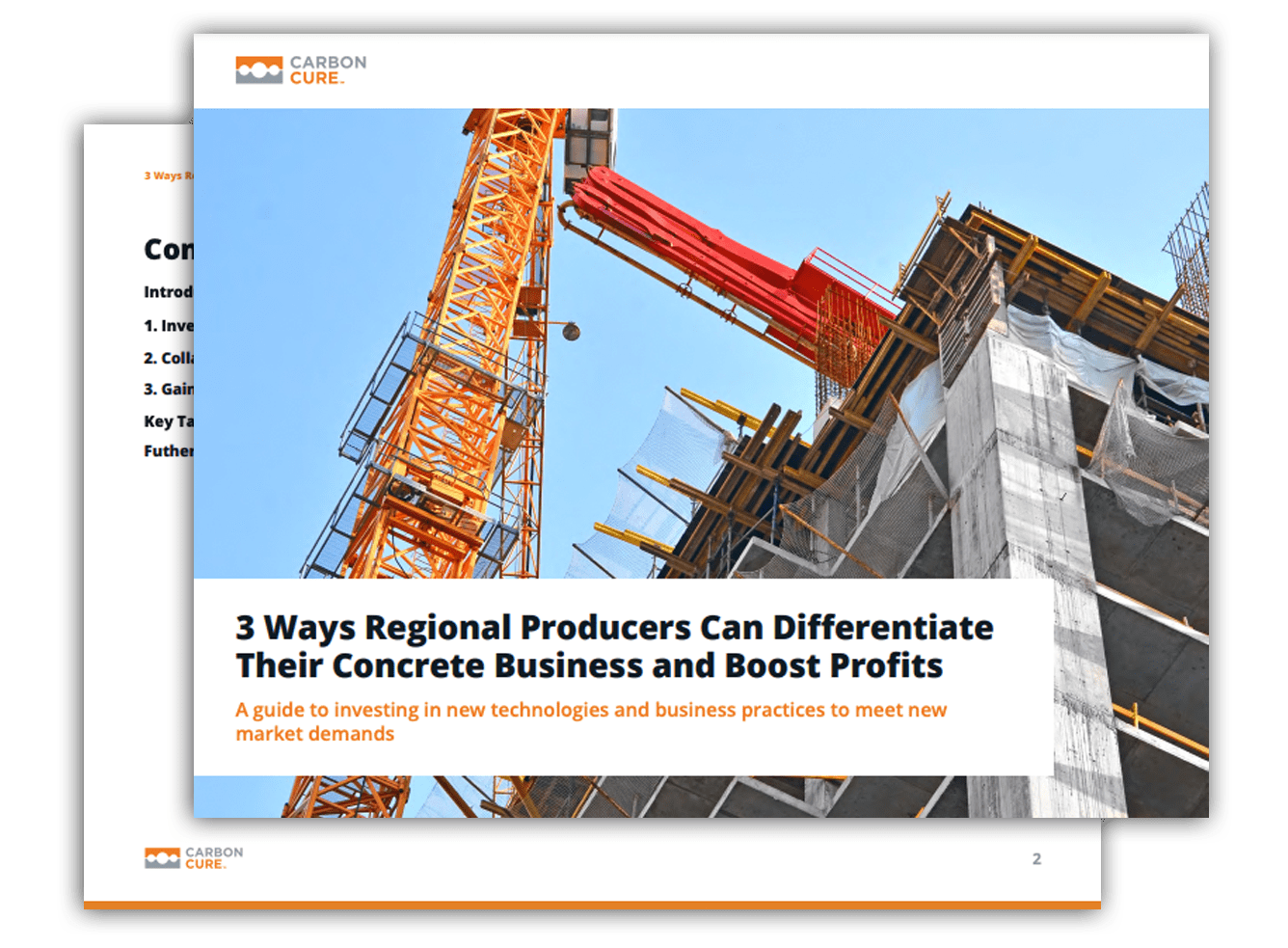Click the 'Con' contents heading on the back page
Viewport: 1288px width, 948px height.
tap(169, 250)
